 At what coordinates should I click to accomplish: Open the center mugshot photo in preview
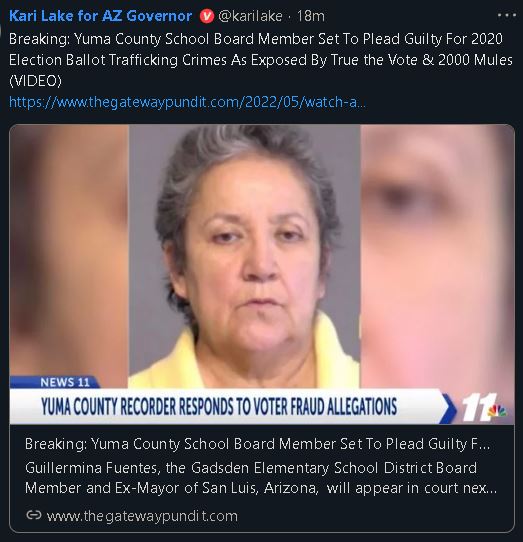point(244,256)
